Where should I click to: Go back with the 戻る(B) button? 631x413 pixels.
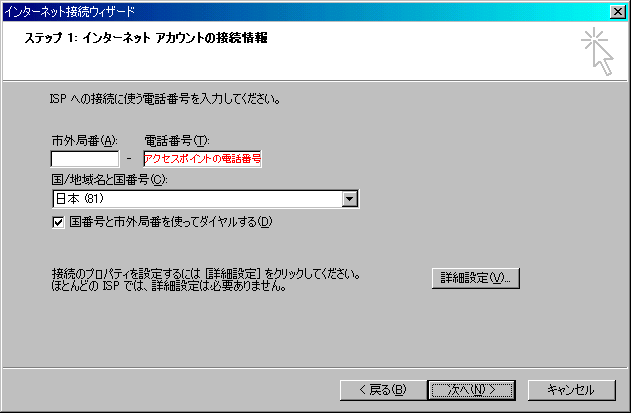pyautogui.click(x=383, y=390)
